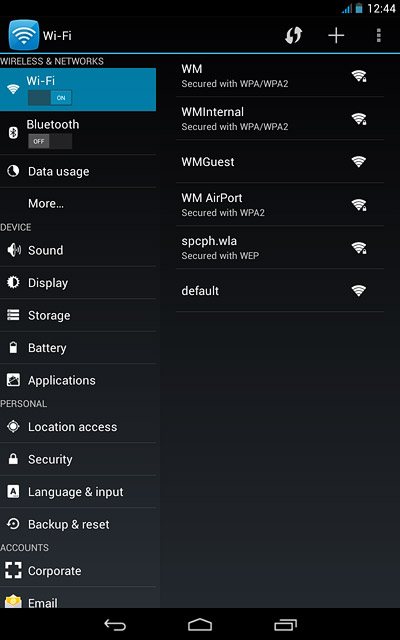Open Recent apps from navigation bar
The image size is (400, 640).
pos(285,624)
